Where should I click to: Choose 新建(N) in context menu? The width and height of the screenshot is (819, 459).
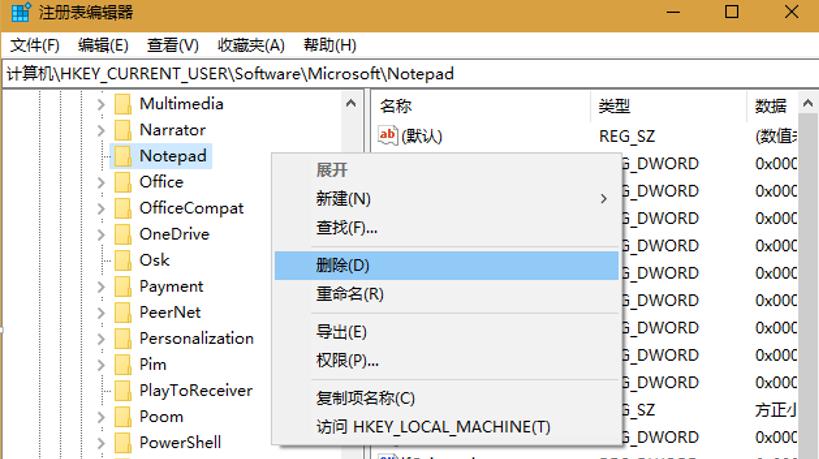(447, 199)
